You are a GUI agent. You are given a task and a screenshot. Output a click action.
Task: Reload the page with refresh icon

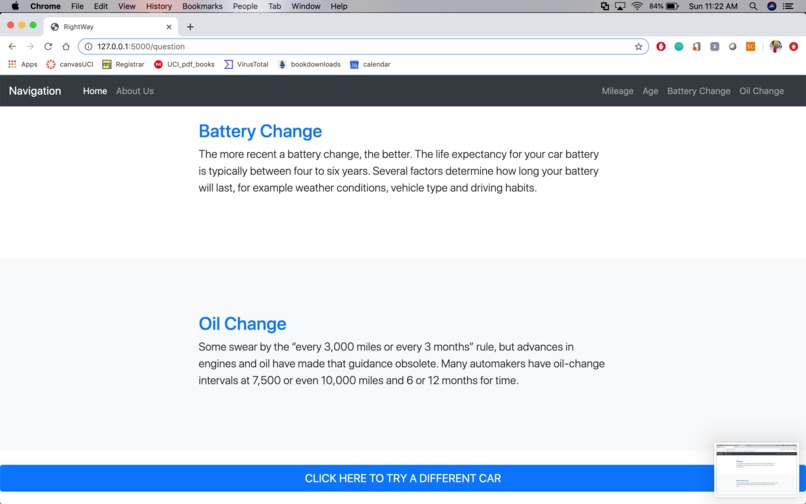48,46
